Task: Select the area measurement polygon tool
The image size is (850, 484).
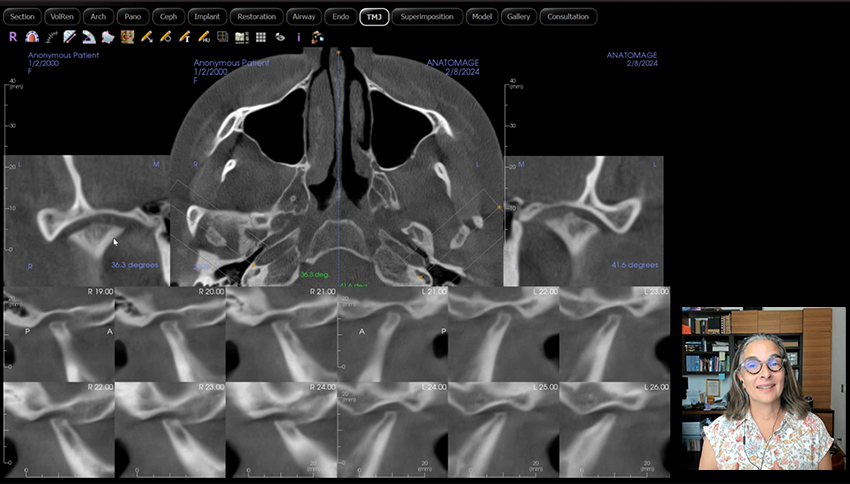Action: coord(108,37)
